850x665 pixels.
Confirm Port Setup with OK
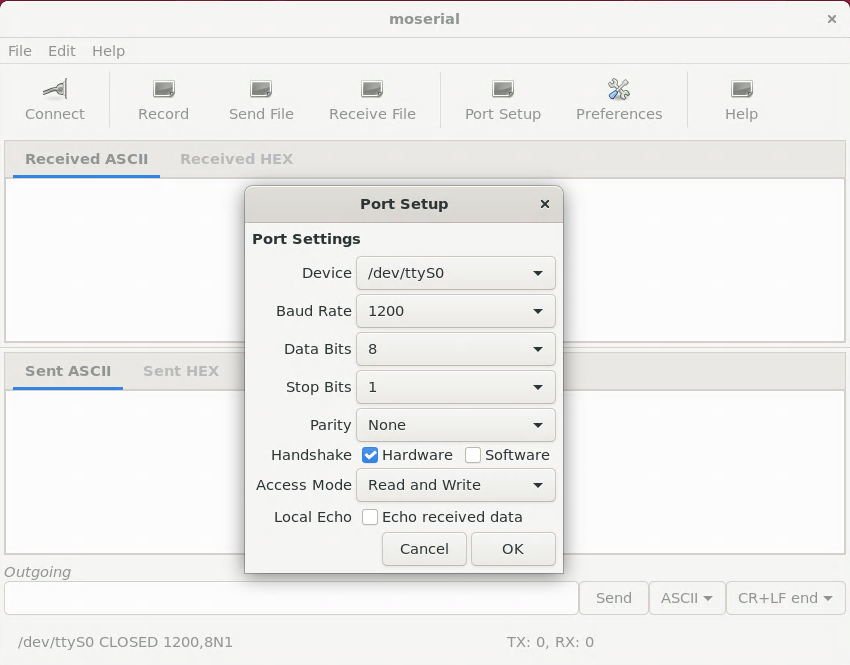(513, 549)
